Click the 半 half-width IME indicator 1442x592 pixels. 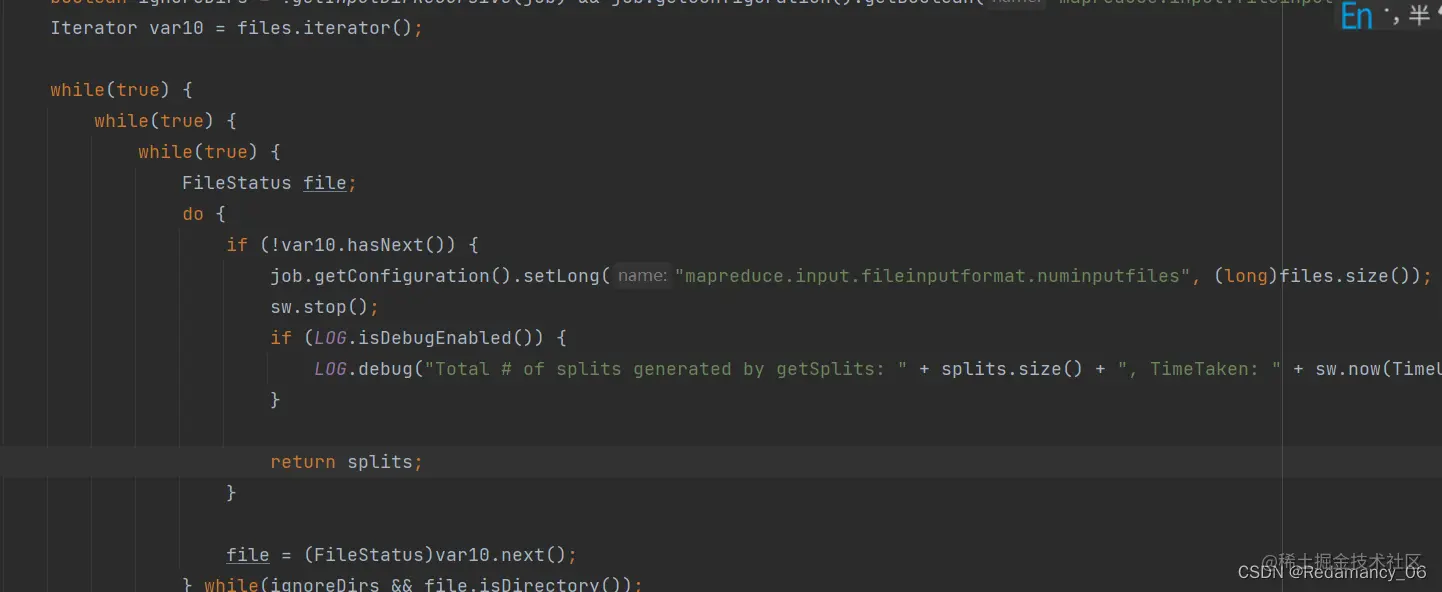[1419, 16]
